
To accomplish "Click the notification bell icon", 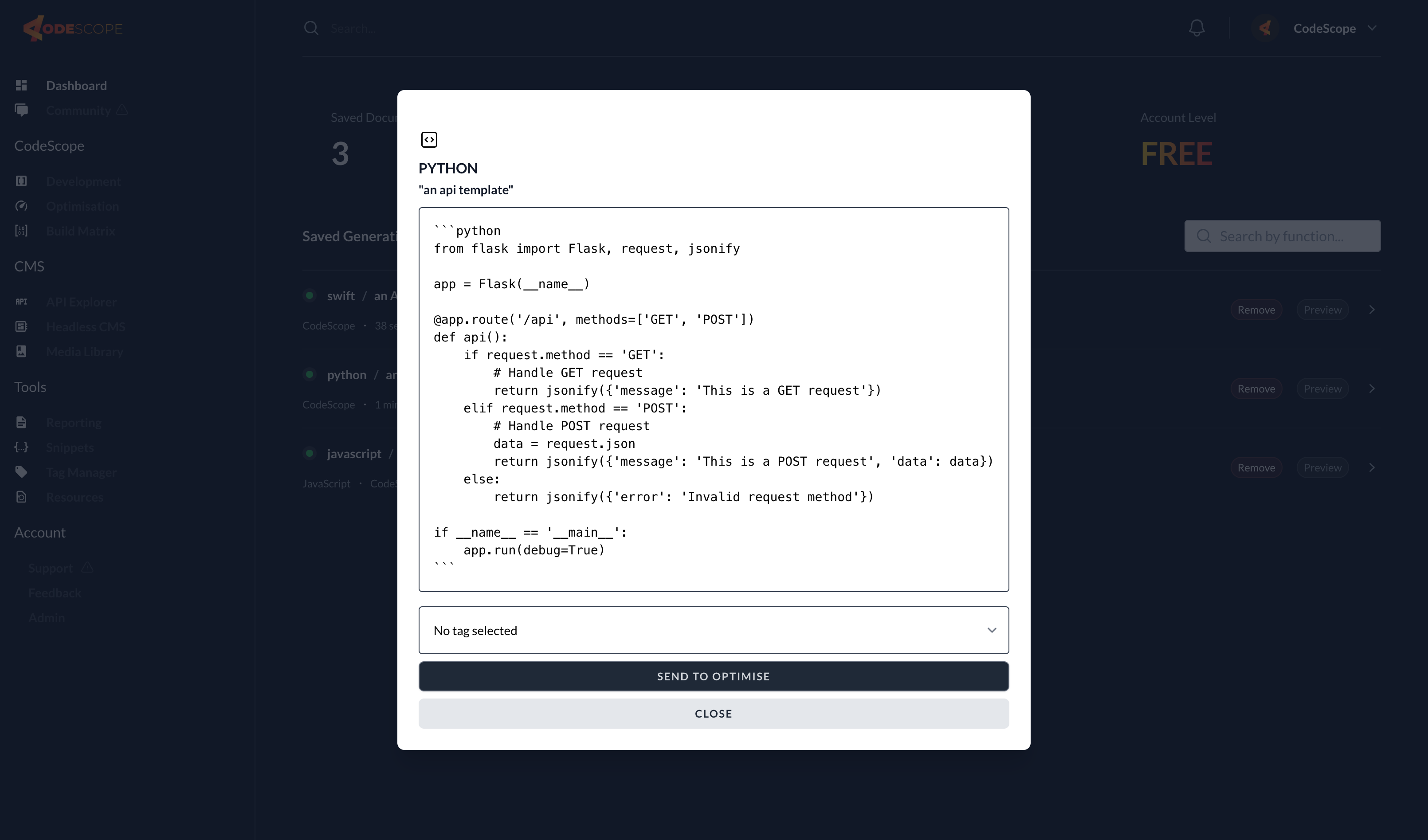I will click(1196, 28).
